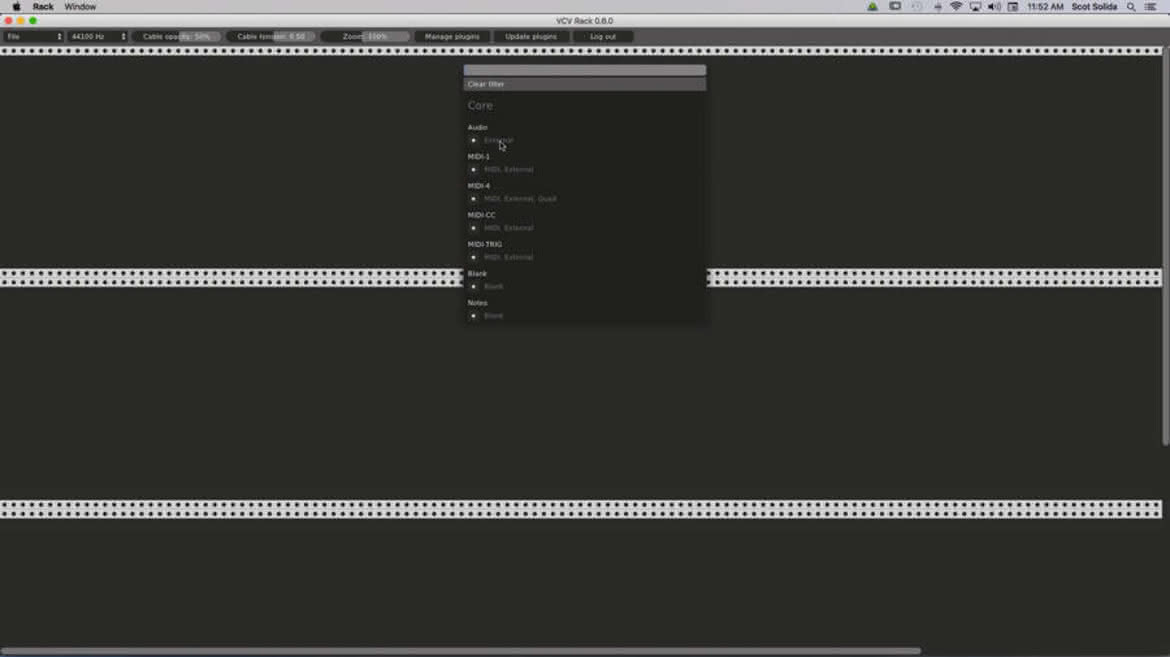Click Clear filter in module browser
Screen dimensions: 1170x657
tap(585, 84)
